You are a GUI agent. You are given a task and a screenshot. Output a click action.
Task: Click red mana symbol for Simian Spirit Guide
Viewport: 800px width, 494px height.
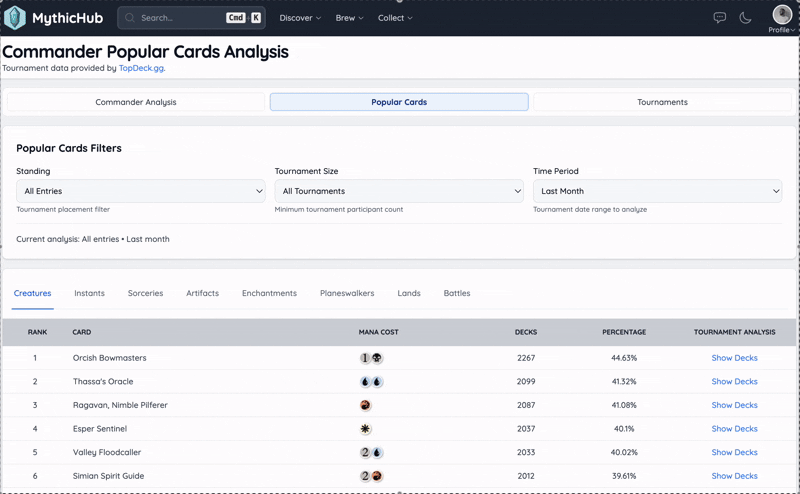coord(377,476)
